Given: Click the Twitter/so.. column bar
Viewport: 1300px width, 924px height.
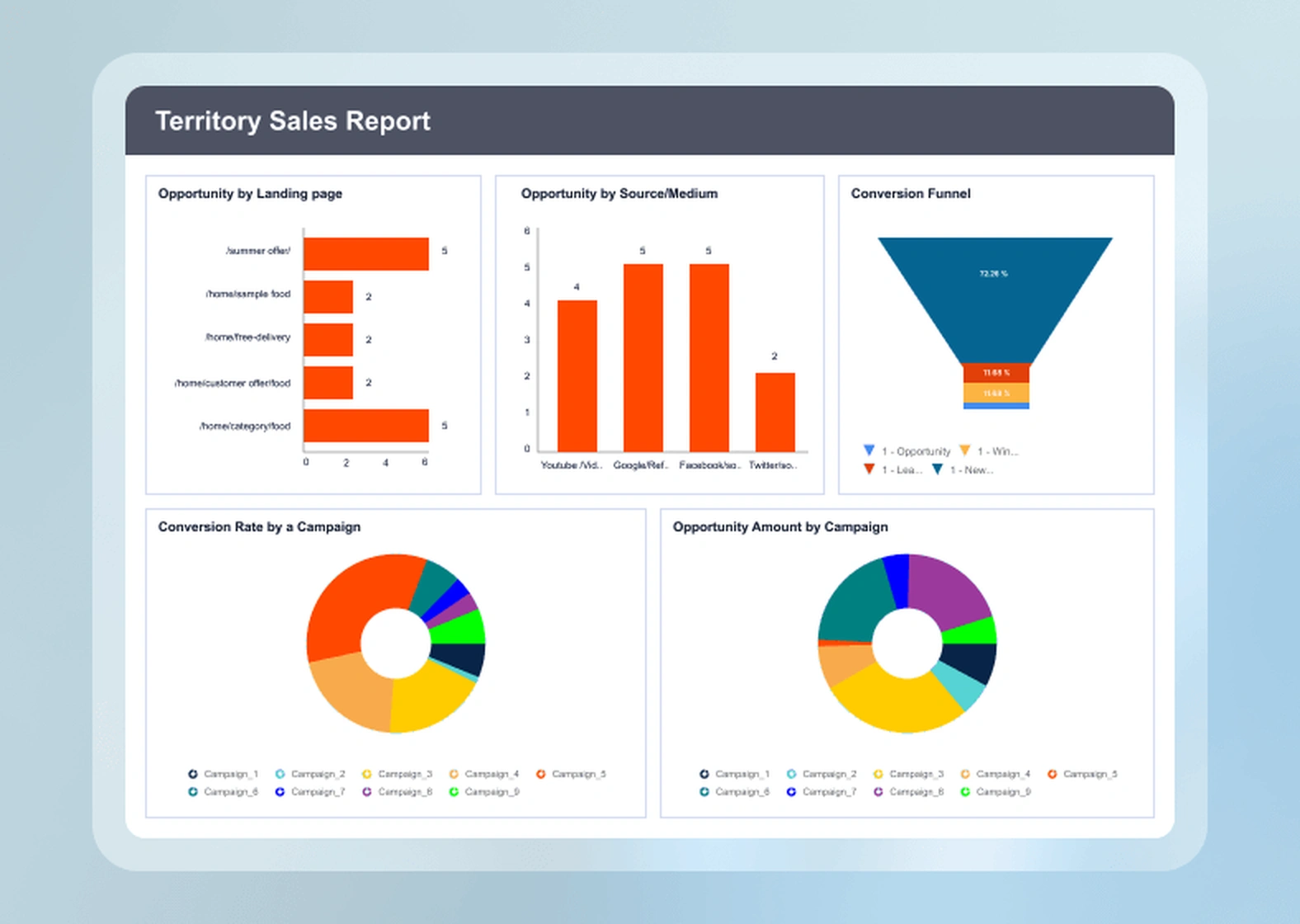Looking at the screenshot, I should (775, 412).
